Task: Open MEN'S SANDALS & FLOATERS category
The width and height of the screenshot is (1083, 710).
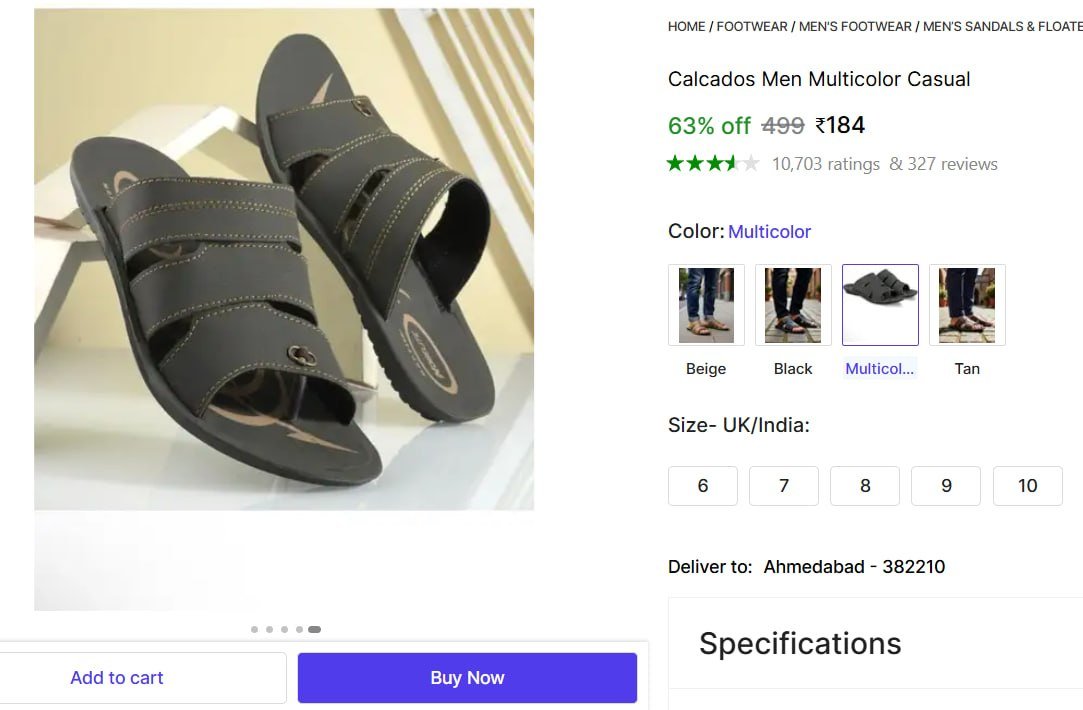Action: [x=1001, y=26]
